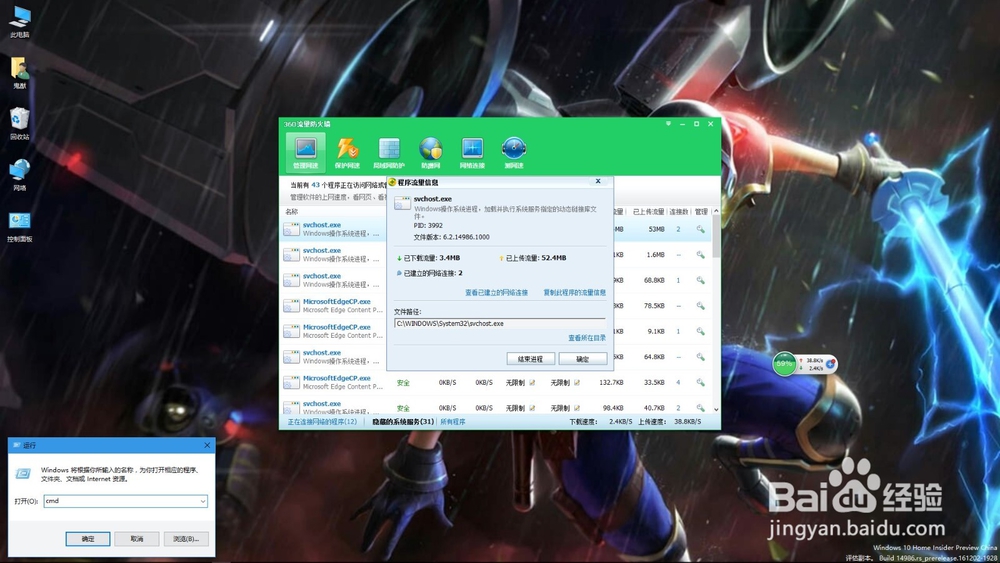The image size is (1000, 563).
Task: Click the green 59% accelerator ball
Action: (784, 364)
